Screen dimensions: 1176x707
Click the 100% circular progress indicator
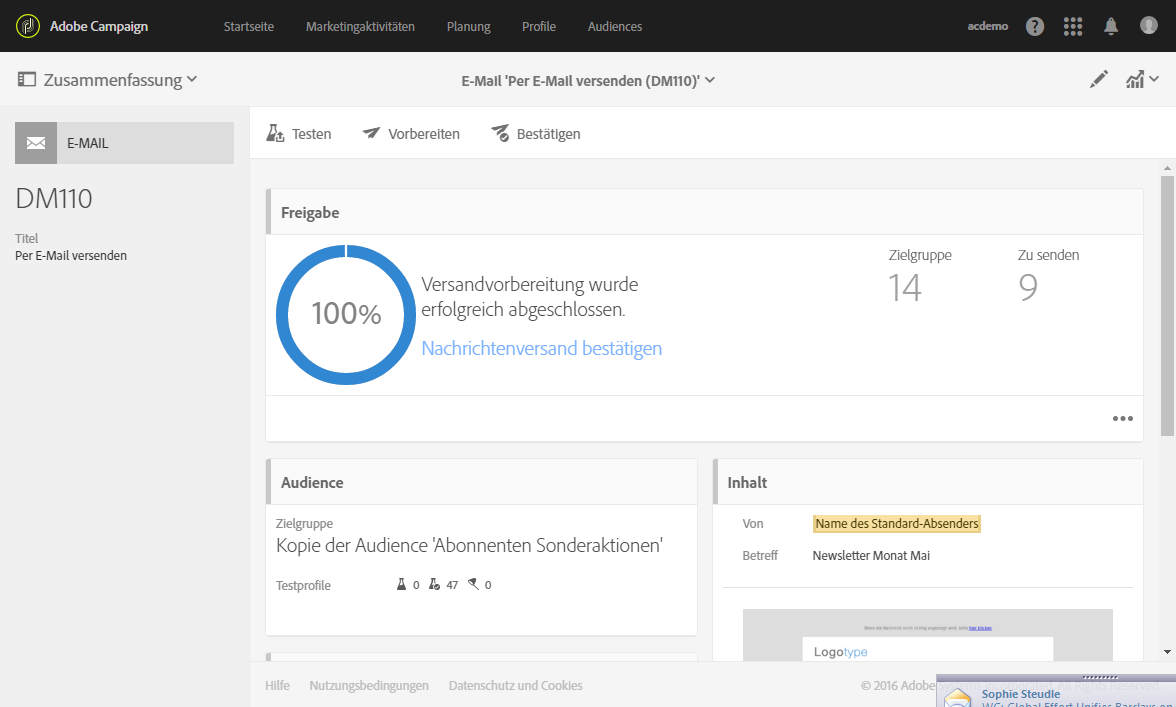tap(345, 314)
